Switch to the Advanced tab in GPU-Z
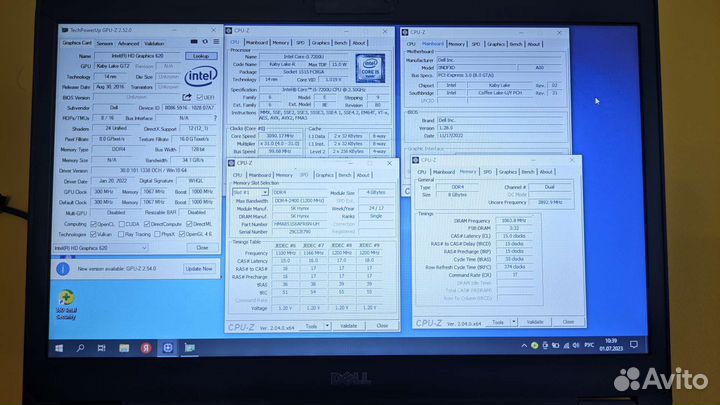 coord(129,43)
